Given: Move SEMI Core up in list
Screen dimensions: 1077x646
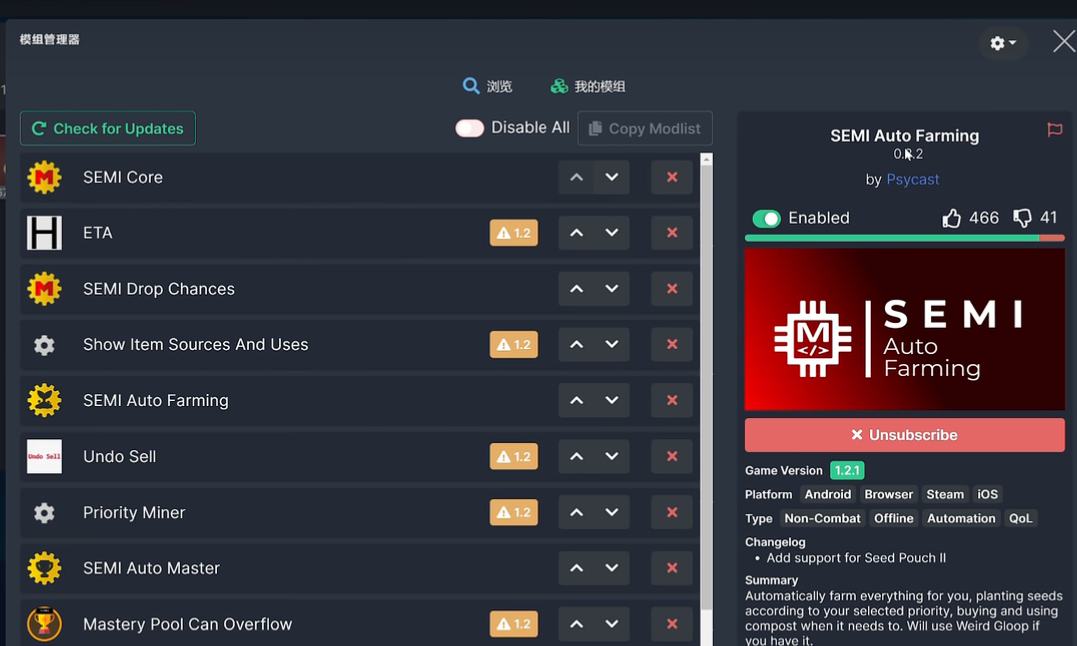Looking at the screenshot, I should click(576, 177).
